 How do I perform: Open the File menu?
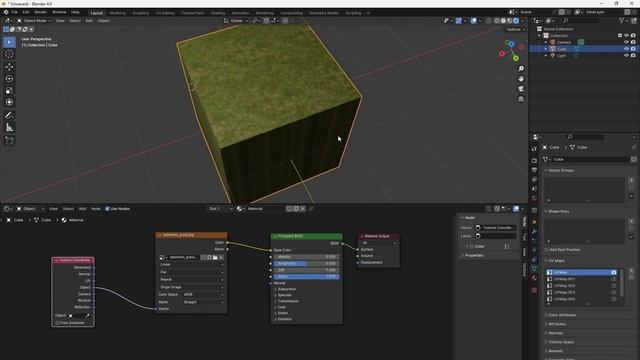(x=14, y=12)
